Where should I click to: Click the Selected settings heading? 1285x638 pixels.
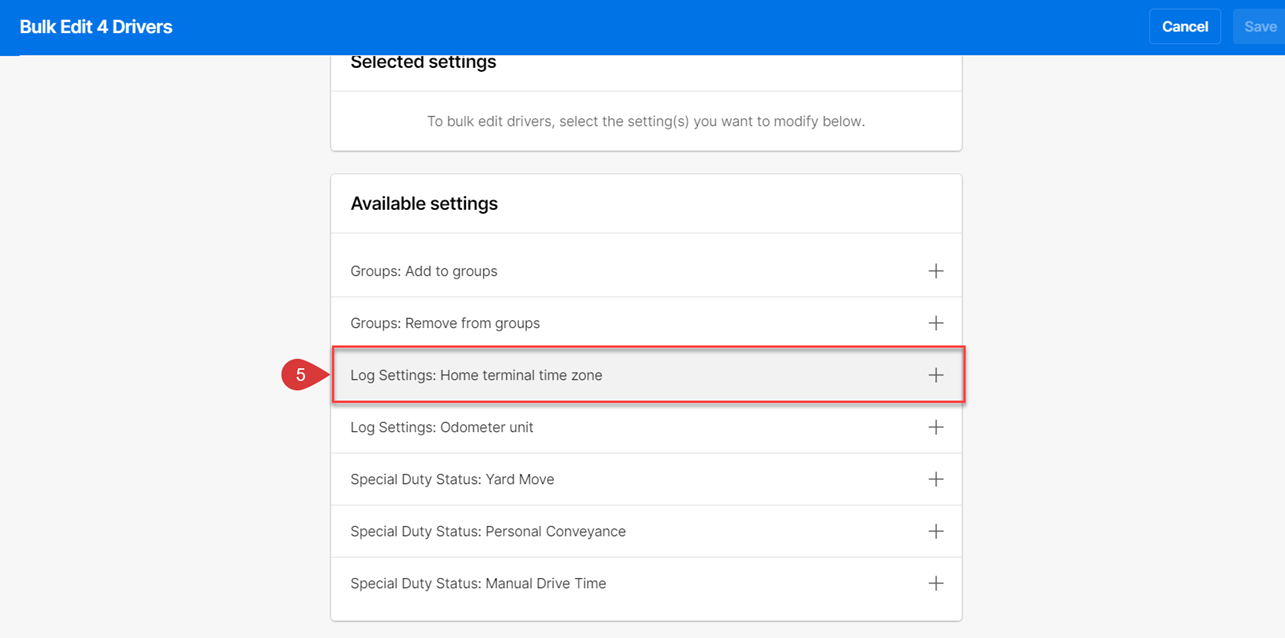pos(423,62)
